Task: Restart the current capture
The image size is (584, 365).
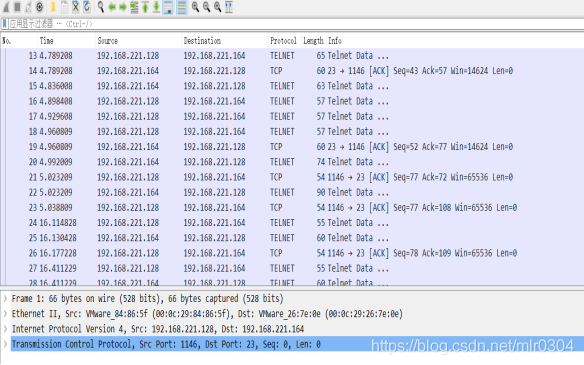Action: (x=28, y=7)
